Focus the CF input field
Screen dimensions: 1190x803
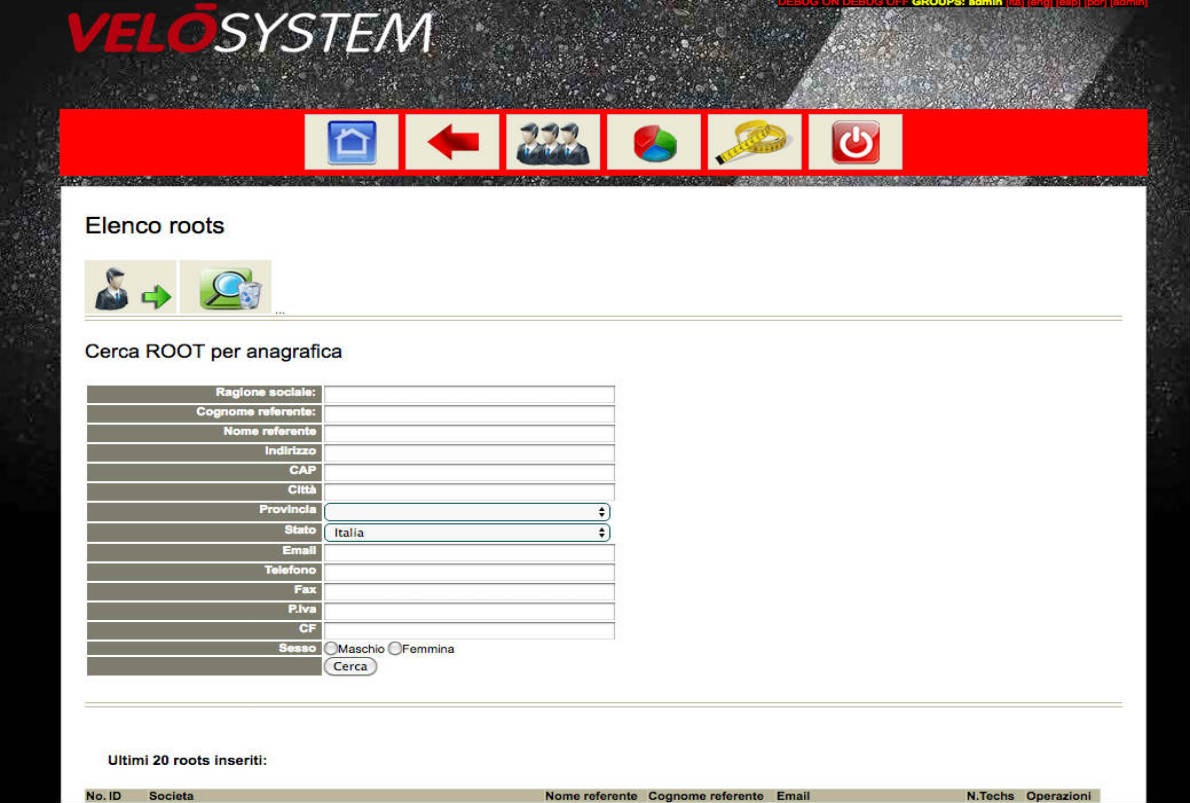pyautogui.click(x=469, y=631)
